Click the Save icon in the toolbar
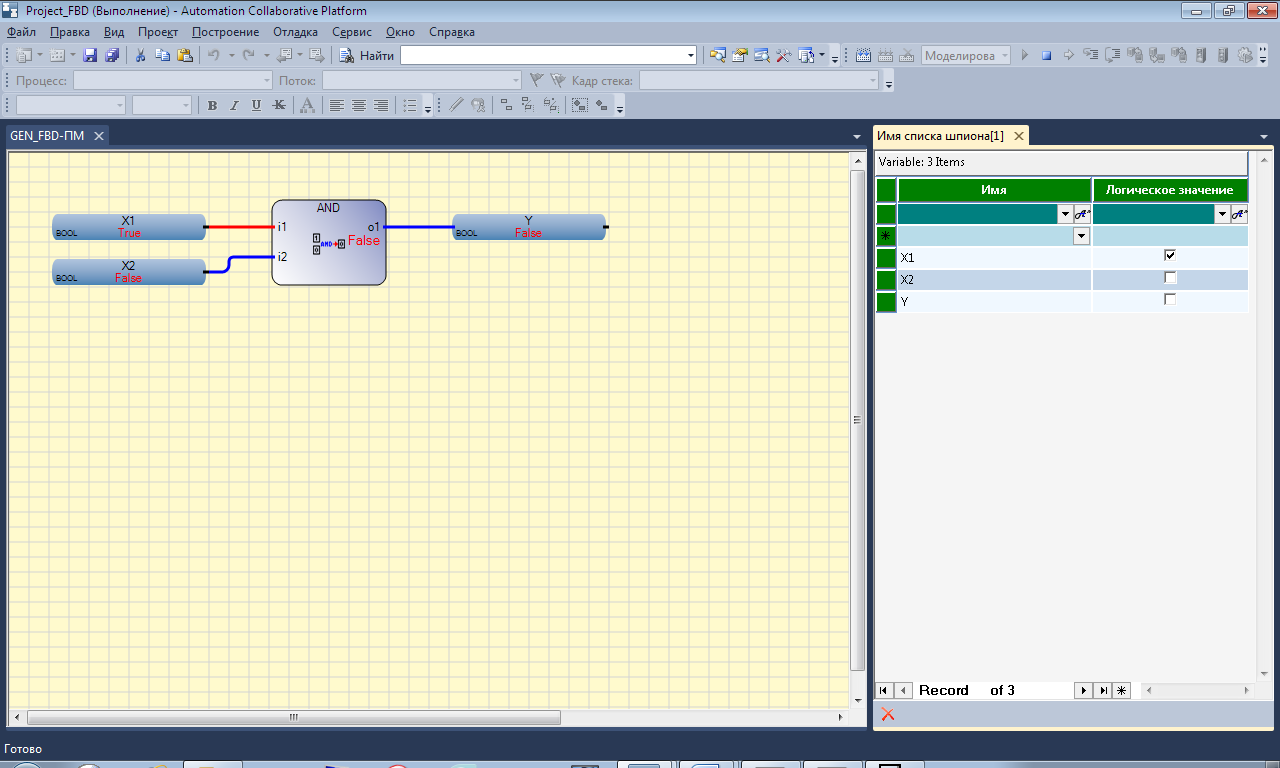Screen dimensions: 1280x768 click(x=90, y=55)
